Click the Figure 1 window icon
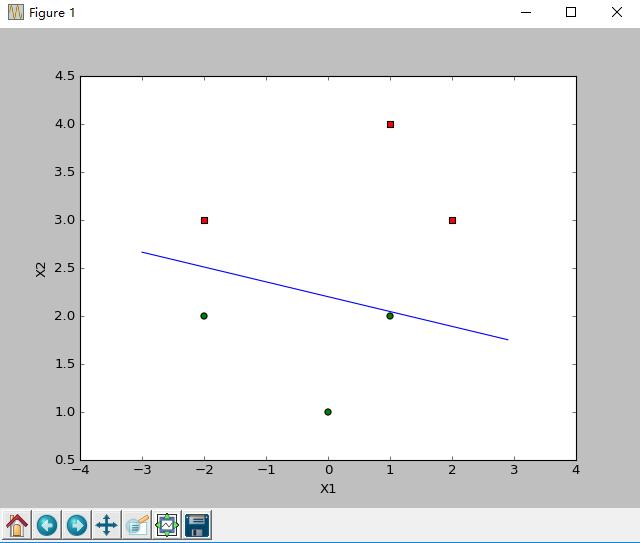This screenshot has width=640, height=543. click(16, 12)
